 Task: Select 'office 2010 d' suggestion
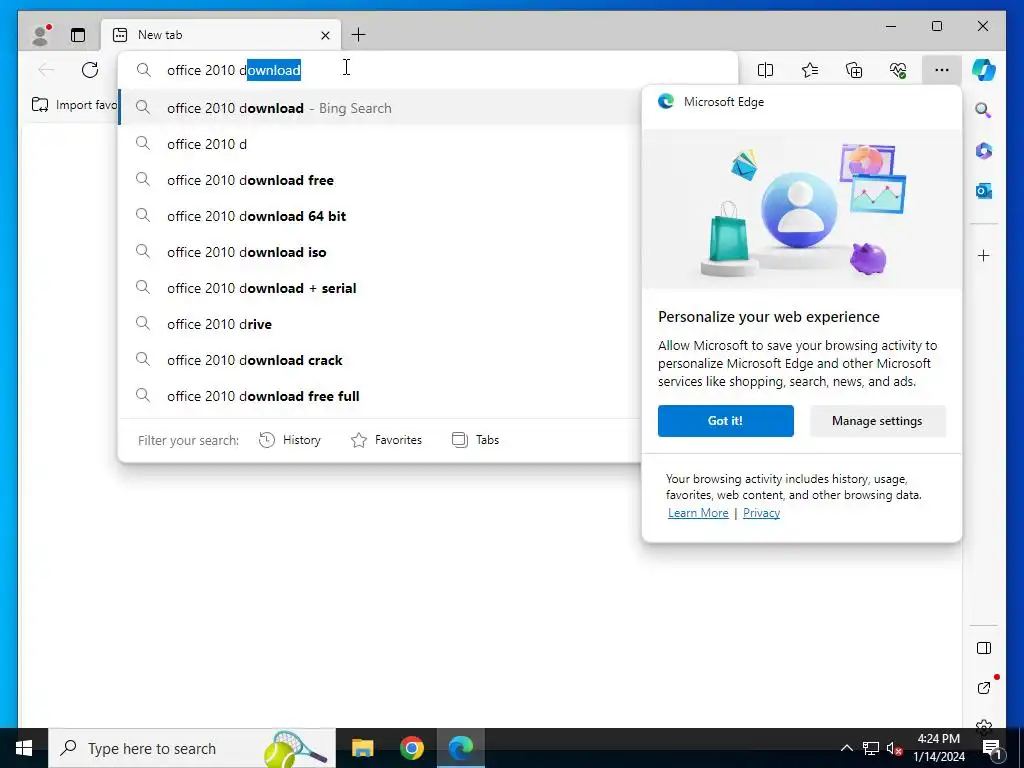click(x=379, y=144)
